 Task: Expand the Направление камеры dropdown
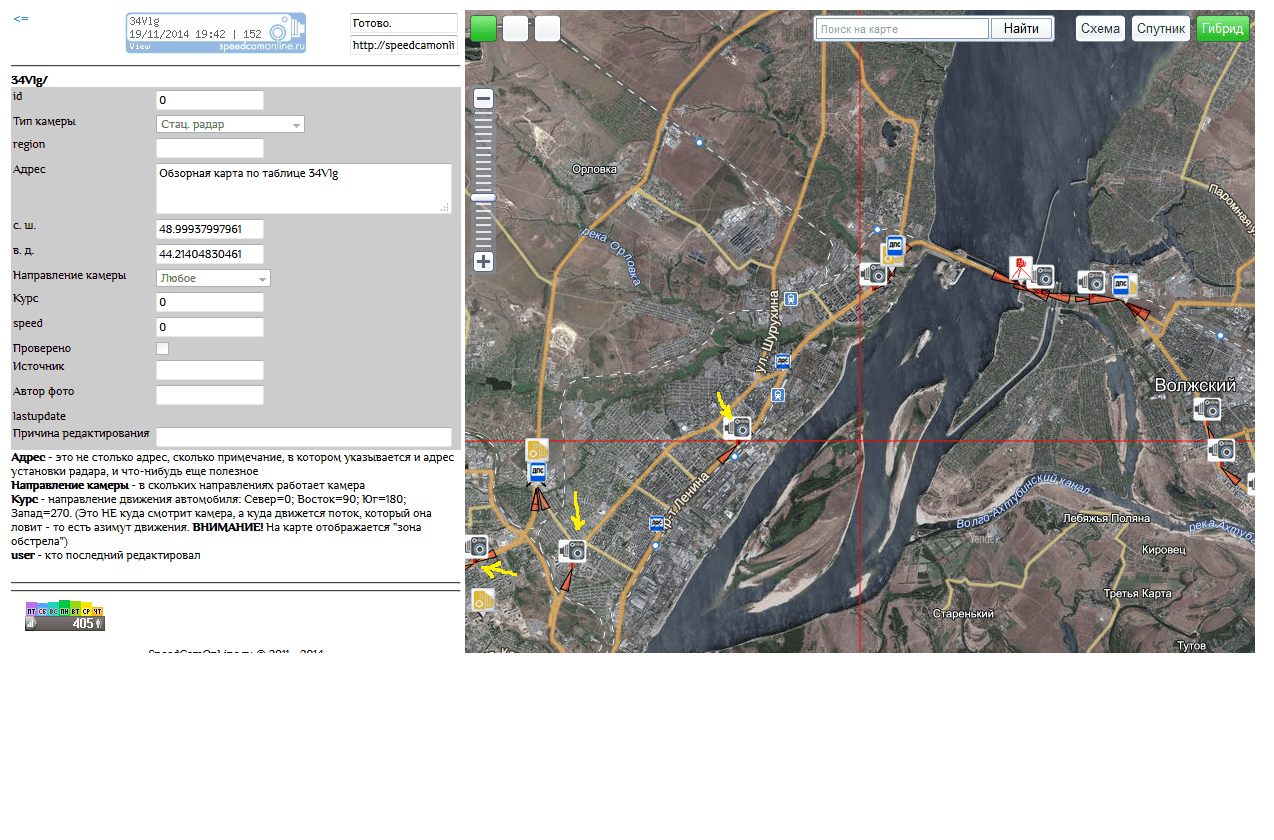[213, 279]
